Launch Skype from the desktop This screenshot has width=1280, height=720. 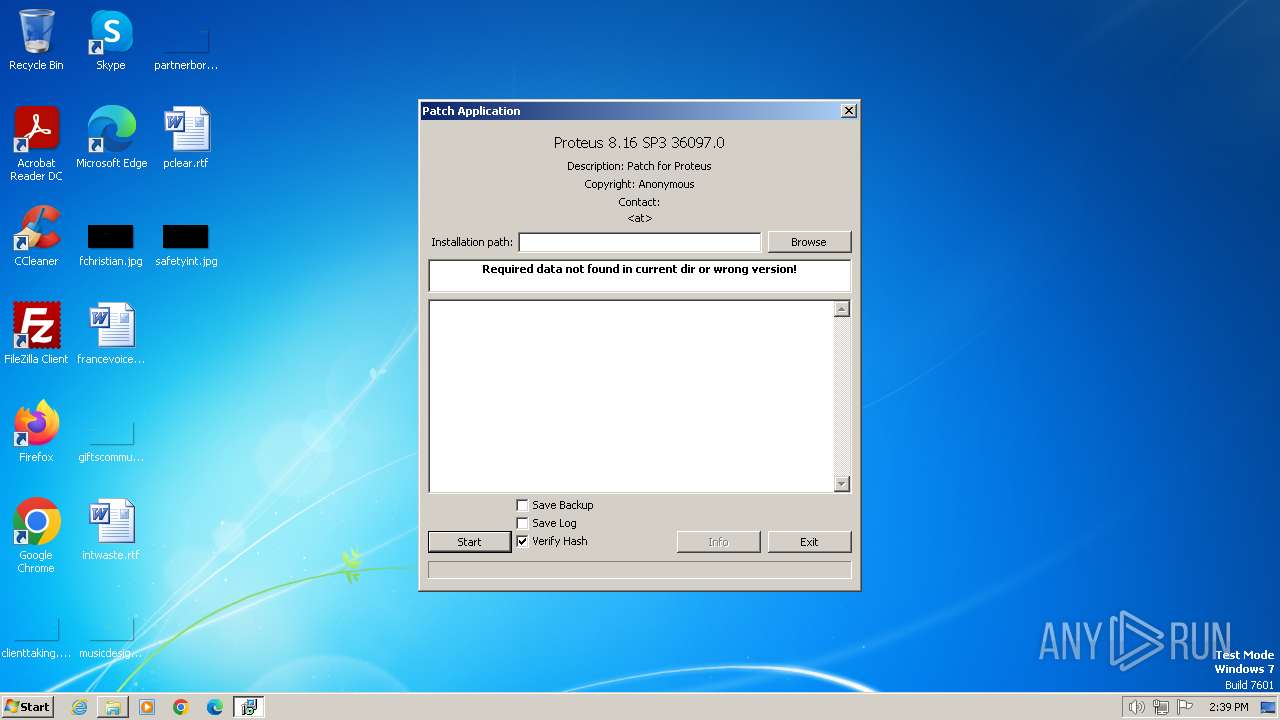click(x=111, y=40)
